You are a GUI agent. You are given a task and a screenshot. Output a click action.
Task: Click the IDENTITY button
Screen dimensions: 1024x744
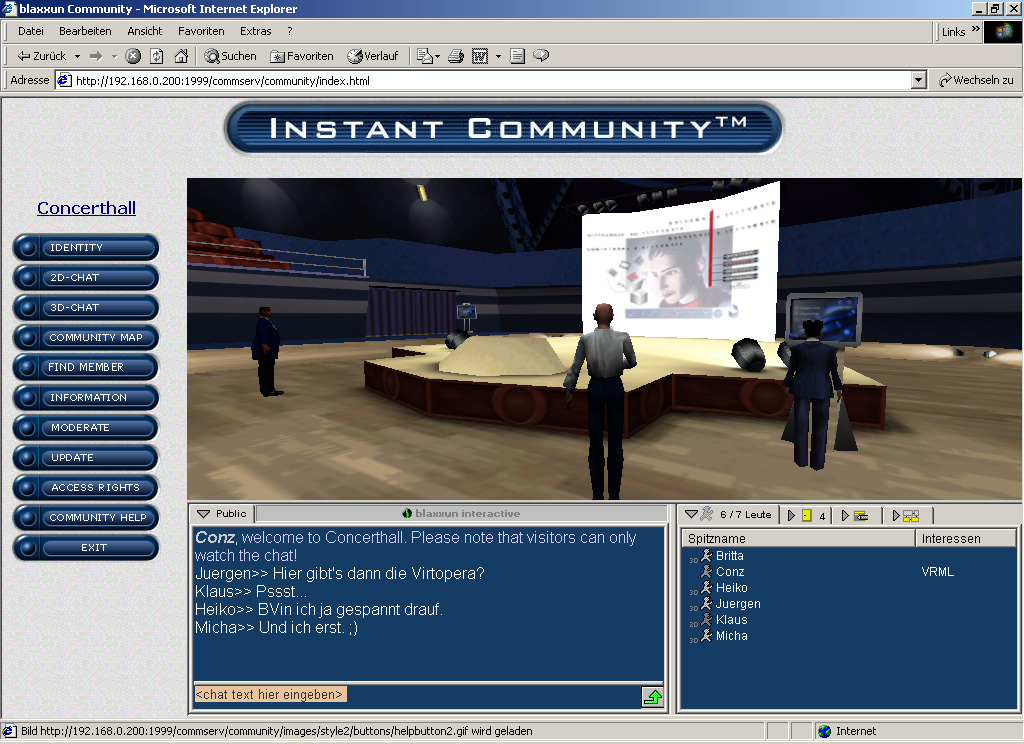[x=86, y=248]
